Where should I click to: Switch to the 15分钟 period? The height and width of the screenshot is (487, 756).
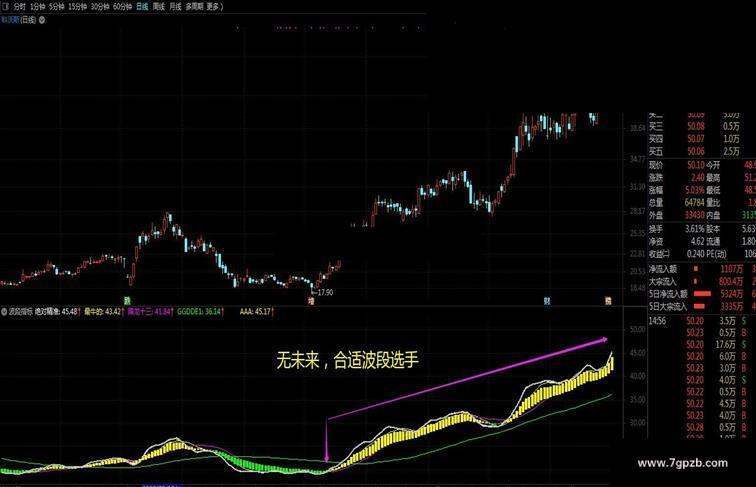[x=78, y=7]
